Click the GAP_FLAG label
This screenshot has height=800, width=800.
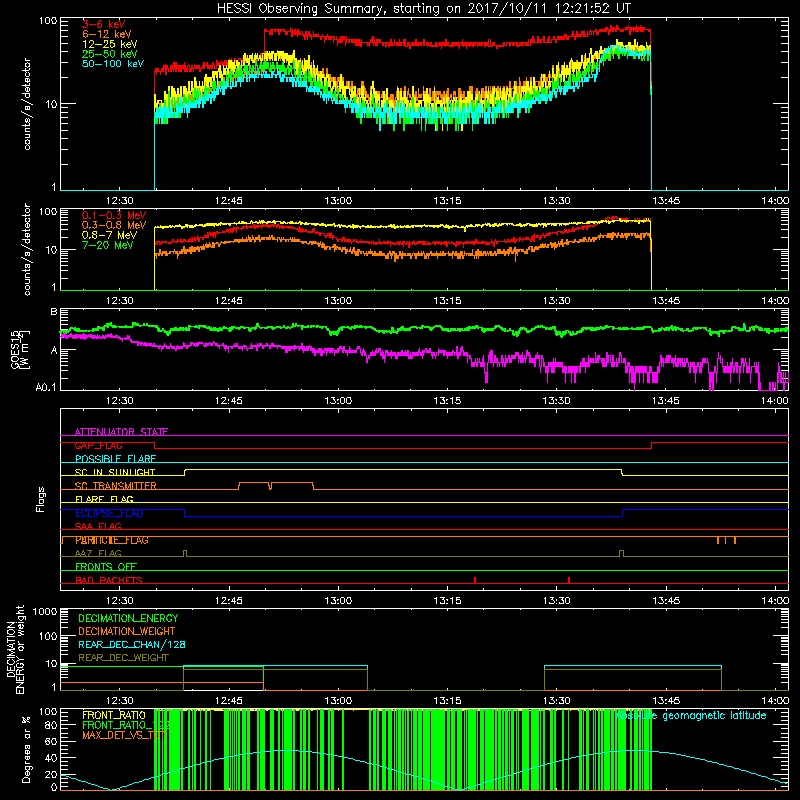pos(98,445)
